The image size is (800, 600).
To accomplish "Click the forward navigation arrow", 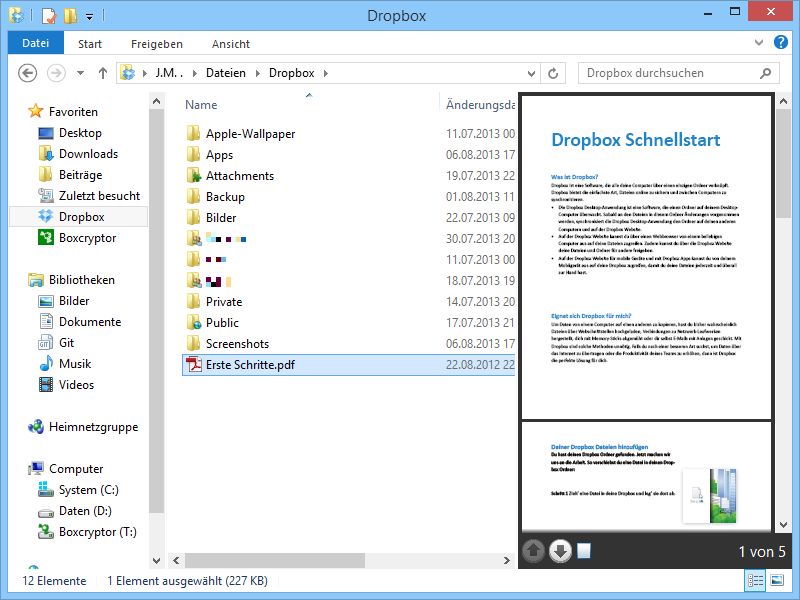I will coord(56,73).
